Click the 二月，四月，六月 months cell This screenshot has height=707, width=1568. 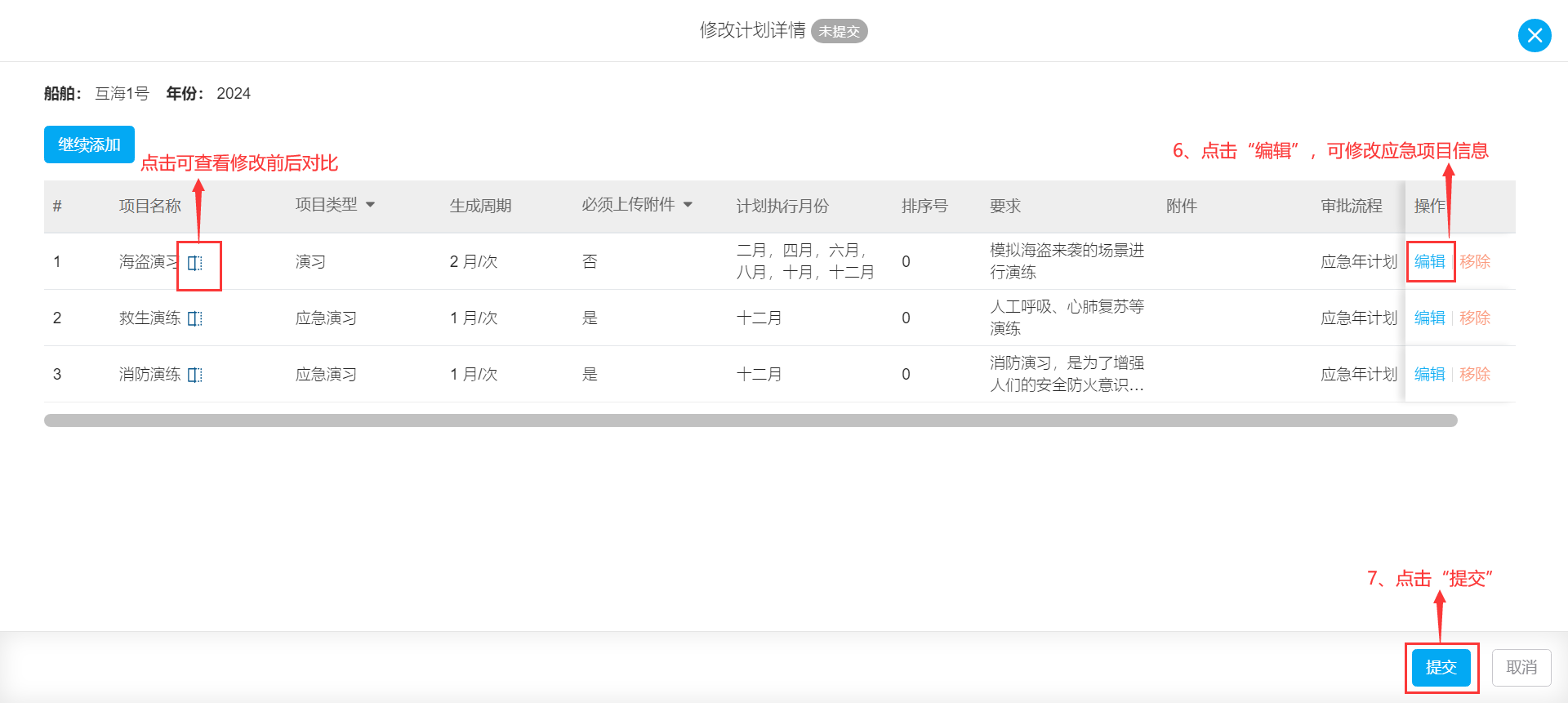(x=805, y=261)
